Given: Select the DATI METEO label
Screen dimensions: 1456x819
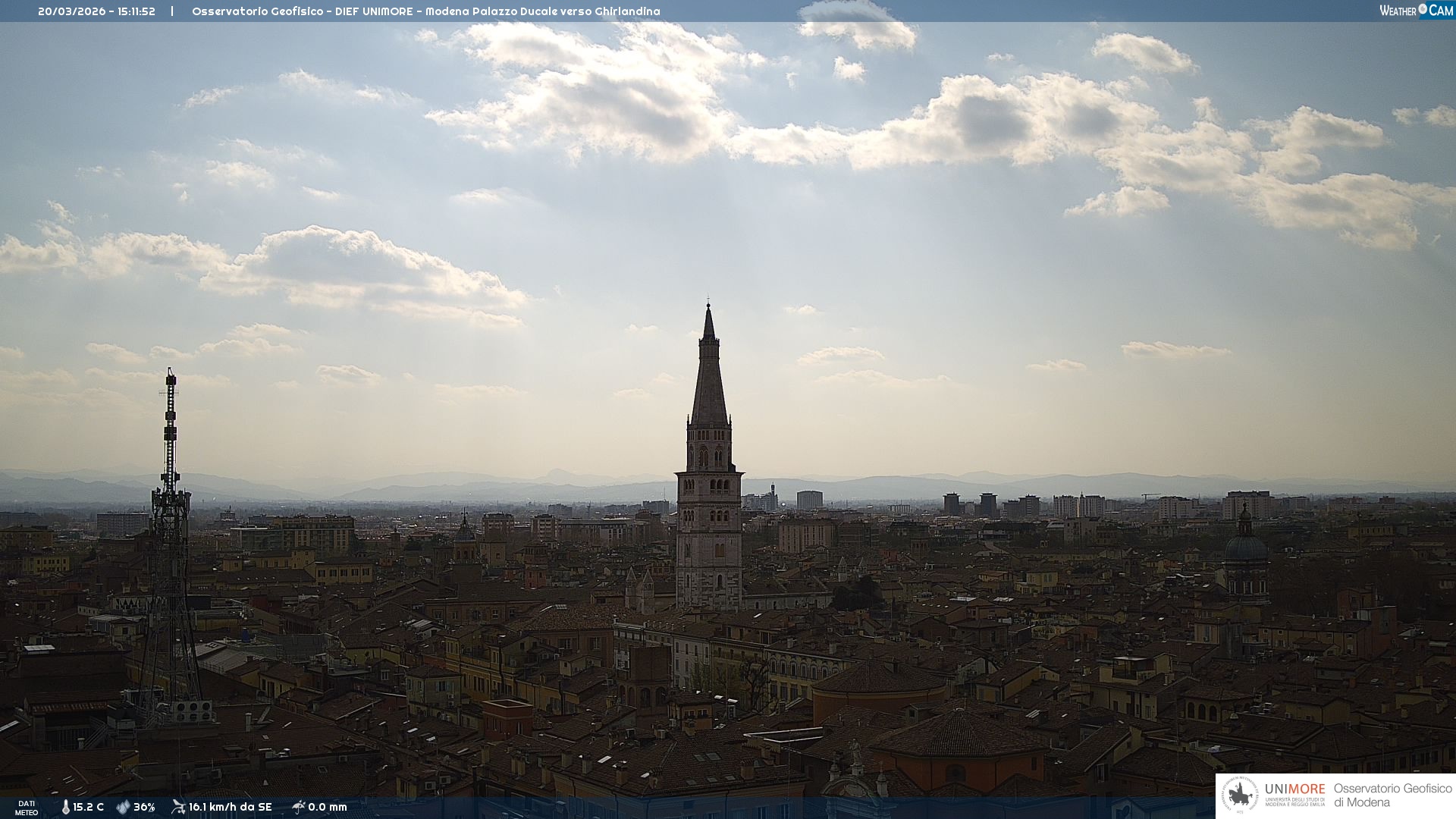Looking at the screenshot, I should pyautogui.click(x=27, y=808).
